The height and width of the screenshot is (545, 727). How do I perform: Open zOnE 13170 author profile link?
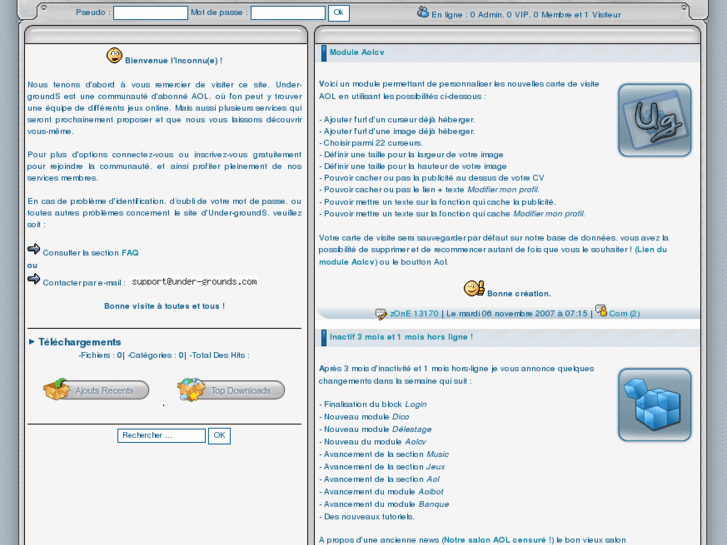coord(414,314)
